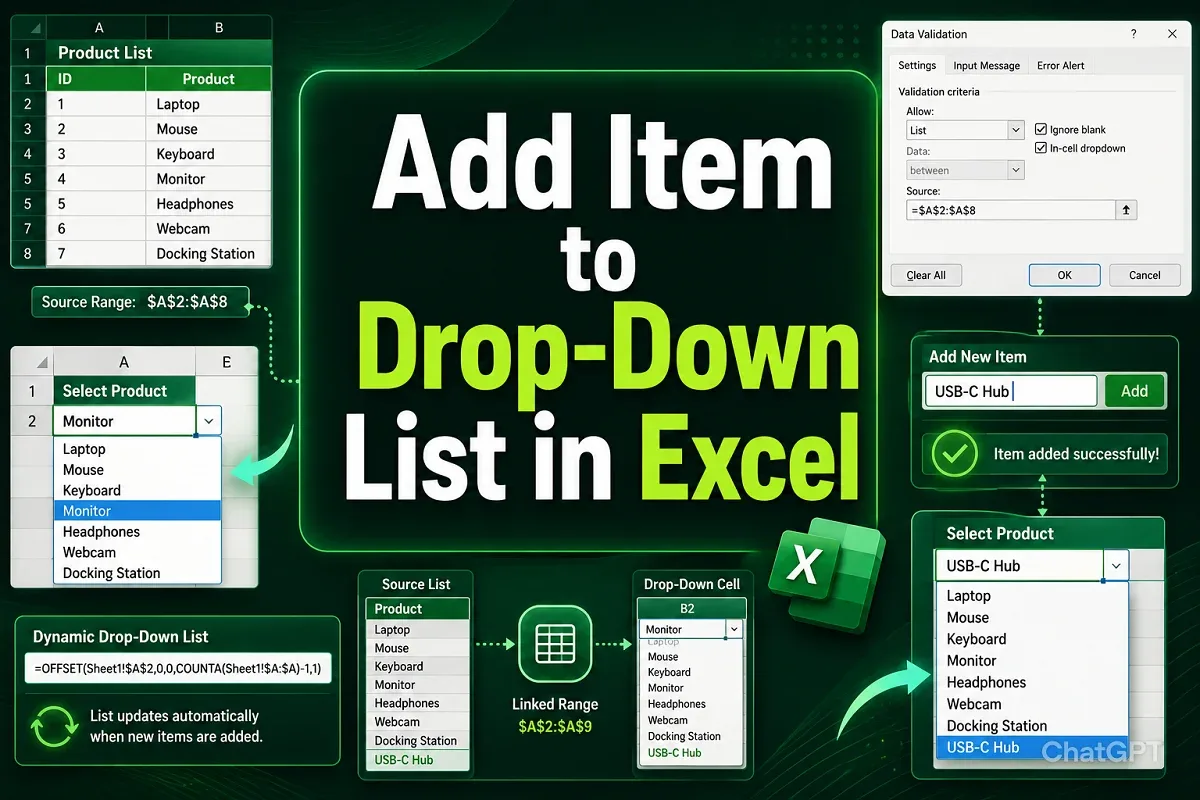Toggle the In-cell dropdown checkbox

[x=1040, y=148]
